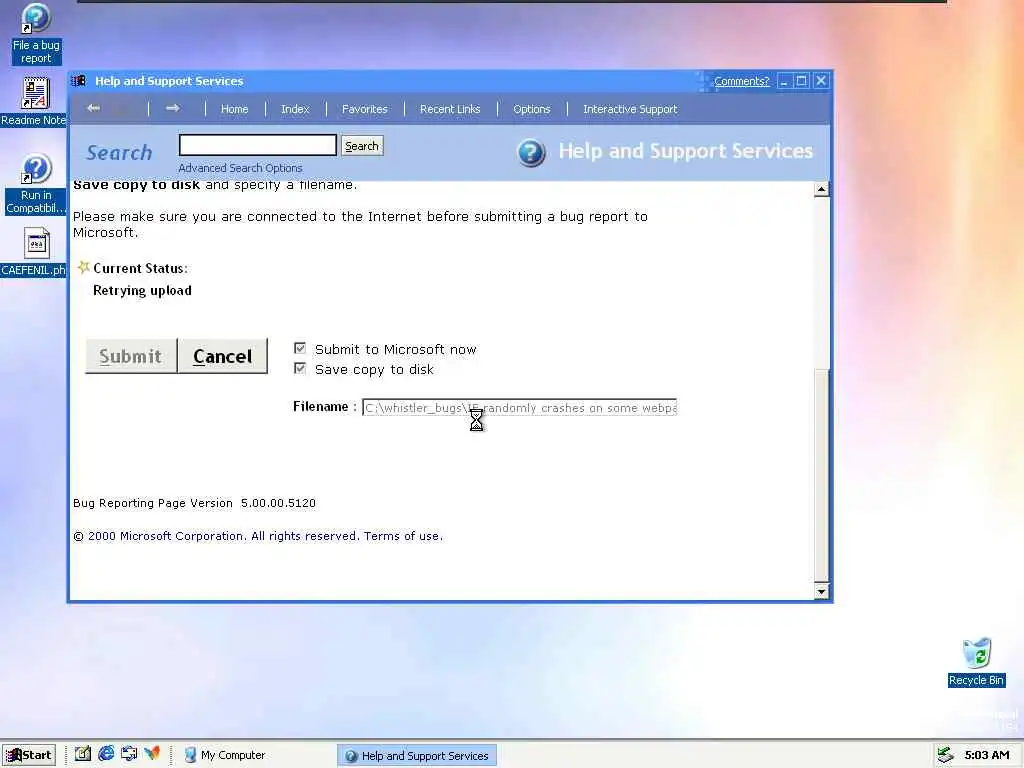
Task: Activate Help and Support Services taskbar button
Action: [x=417, y=756]
